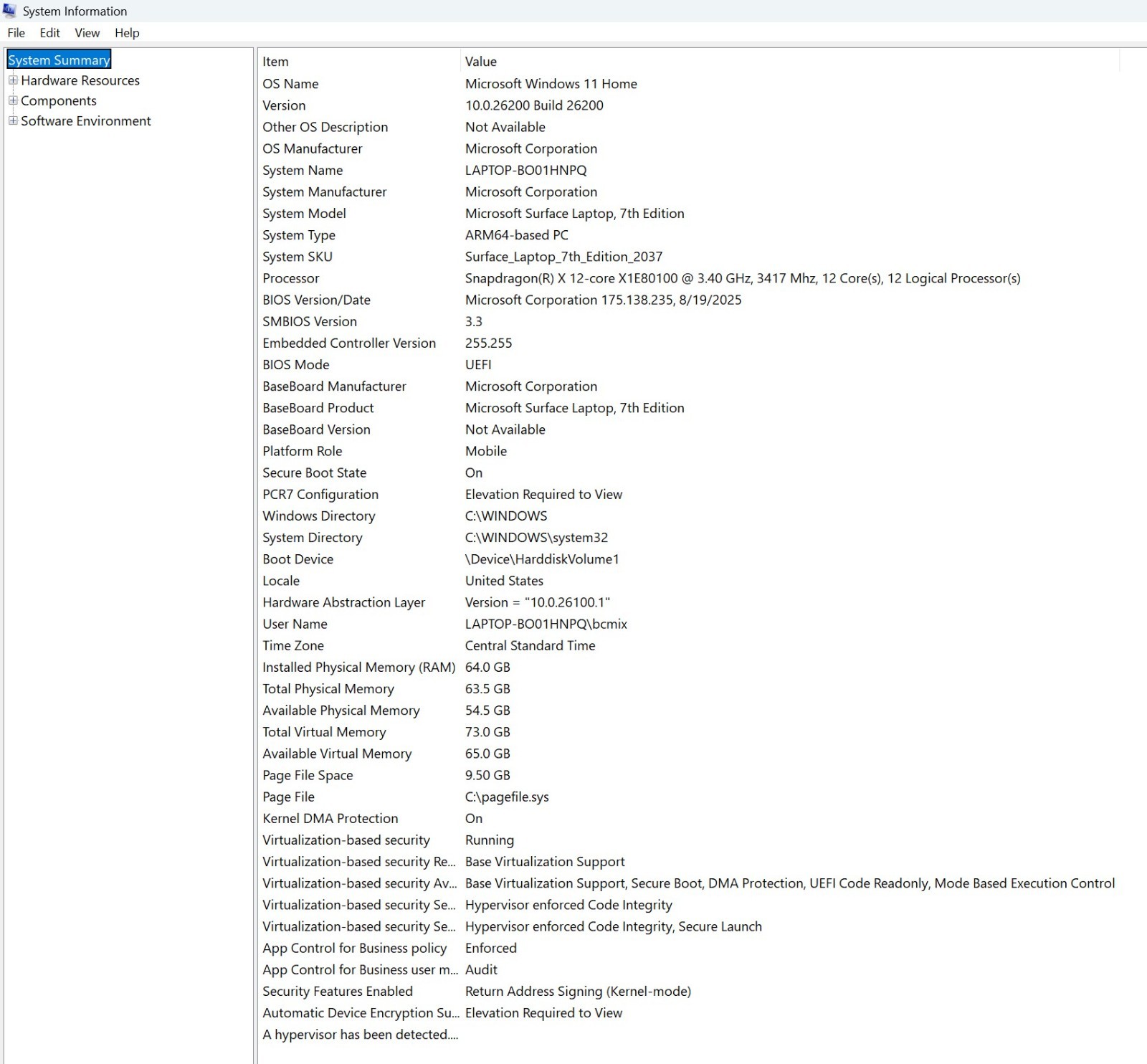Select the Hardware Resources tree item
This screenshot has height=1064, width=1147.
(x=80, y=80)
